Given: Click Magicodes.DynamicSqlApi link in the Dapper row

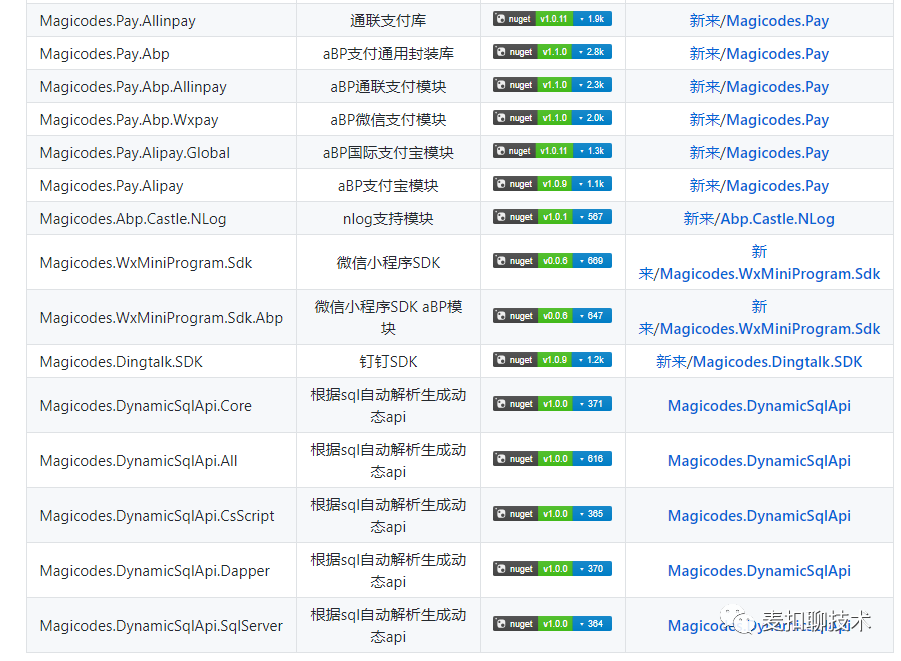Looking at the screenshot, I should click(x=759, y=571).
